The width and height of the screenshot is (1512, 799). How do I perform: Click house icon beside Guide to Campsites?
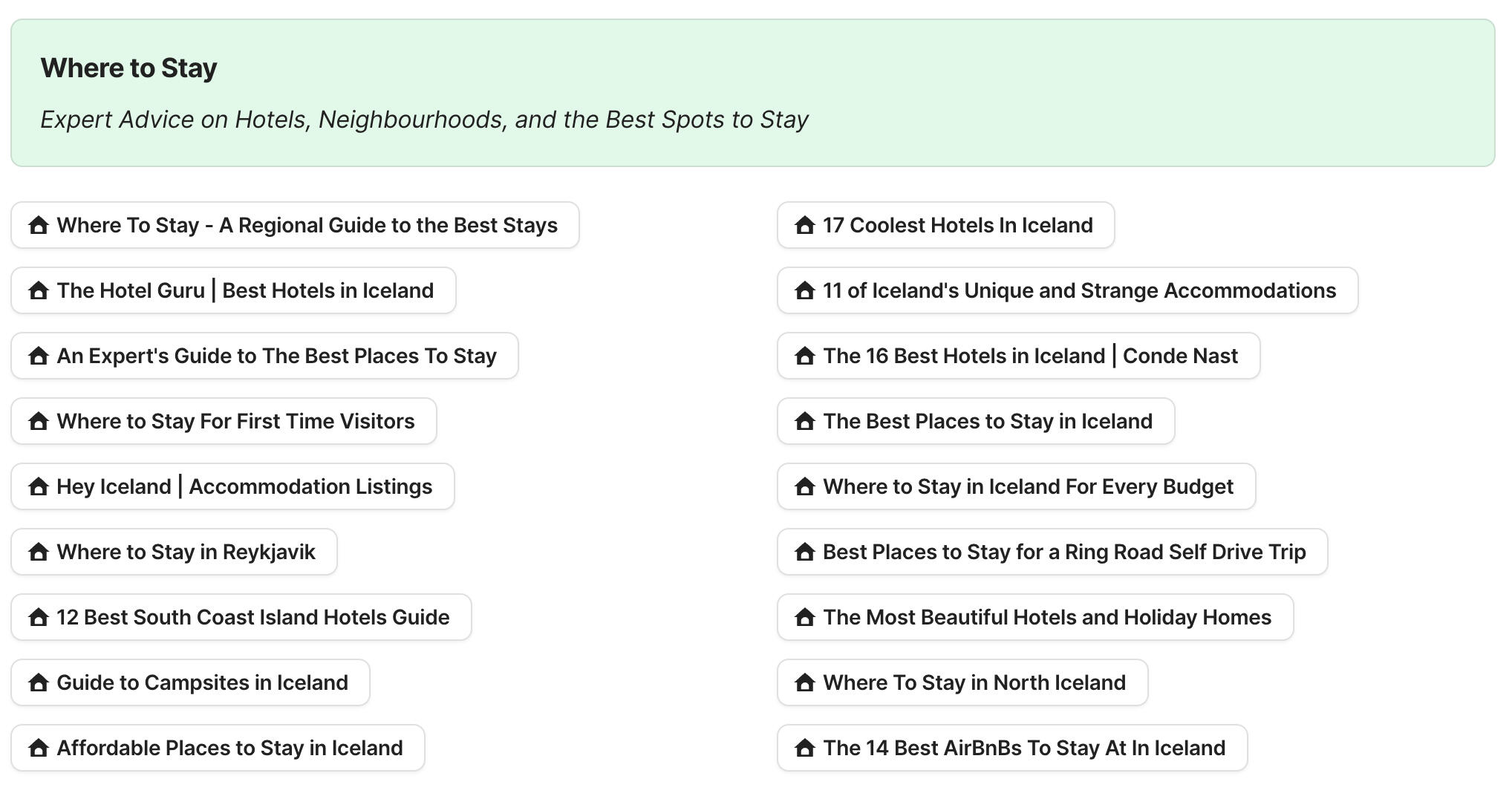pyautogui.click(x=39, y=682)
